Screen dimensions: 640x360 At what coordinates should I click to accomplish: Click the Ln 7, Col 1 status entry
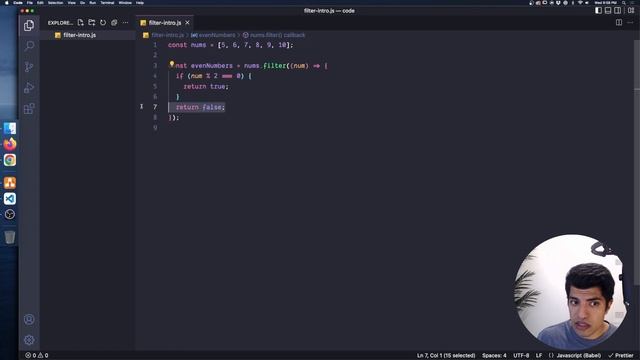[x=446, y=355]
